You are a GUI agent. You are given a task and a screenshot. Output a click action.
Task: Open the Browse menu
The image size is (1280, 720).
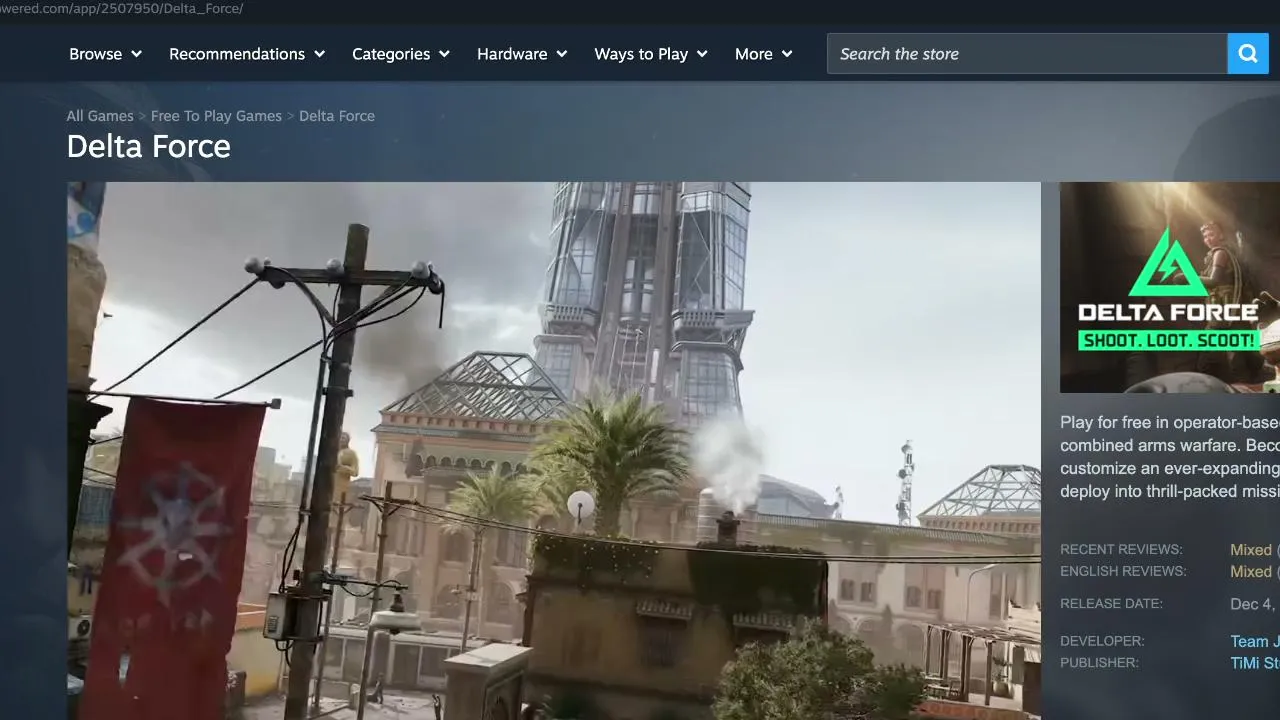click(x=106, y=54)
